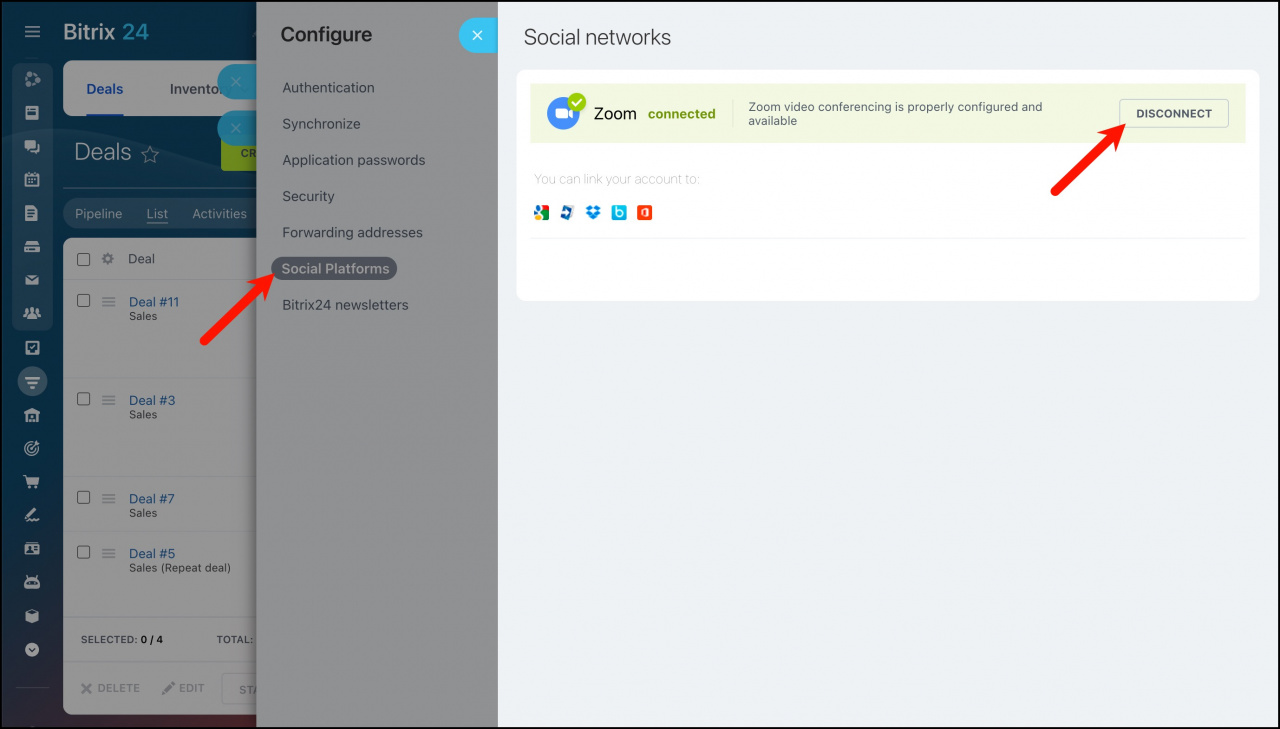Switch to List view
1280x729 pixels.
pos(157,214)
